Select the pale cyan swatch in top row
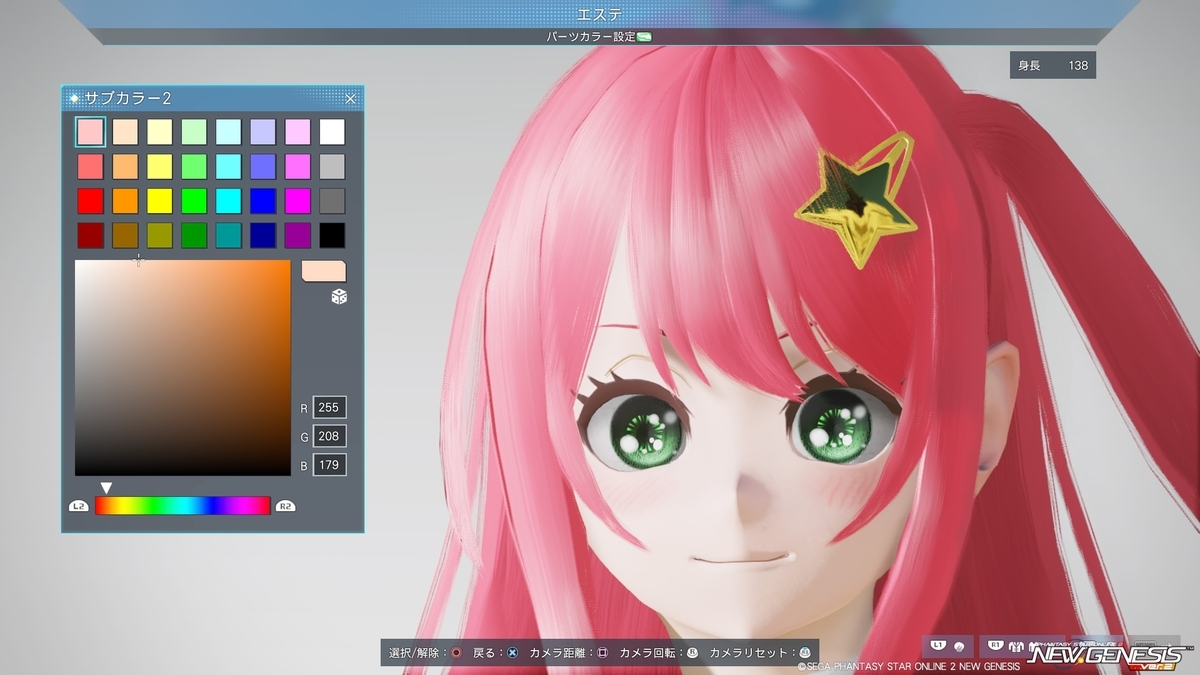The image size is (1200, 675). pos(229,131)
